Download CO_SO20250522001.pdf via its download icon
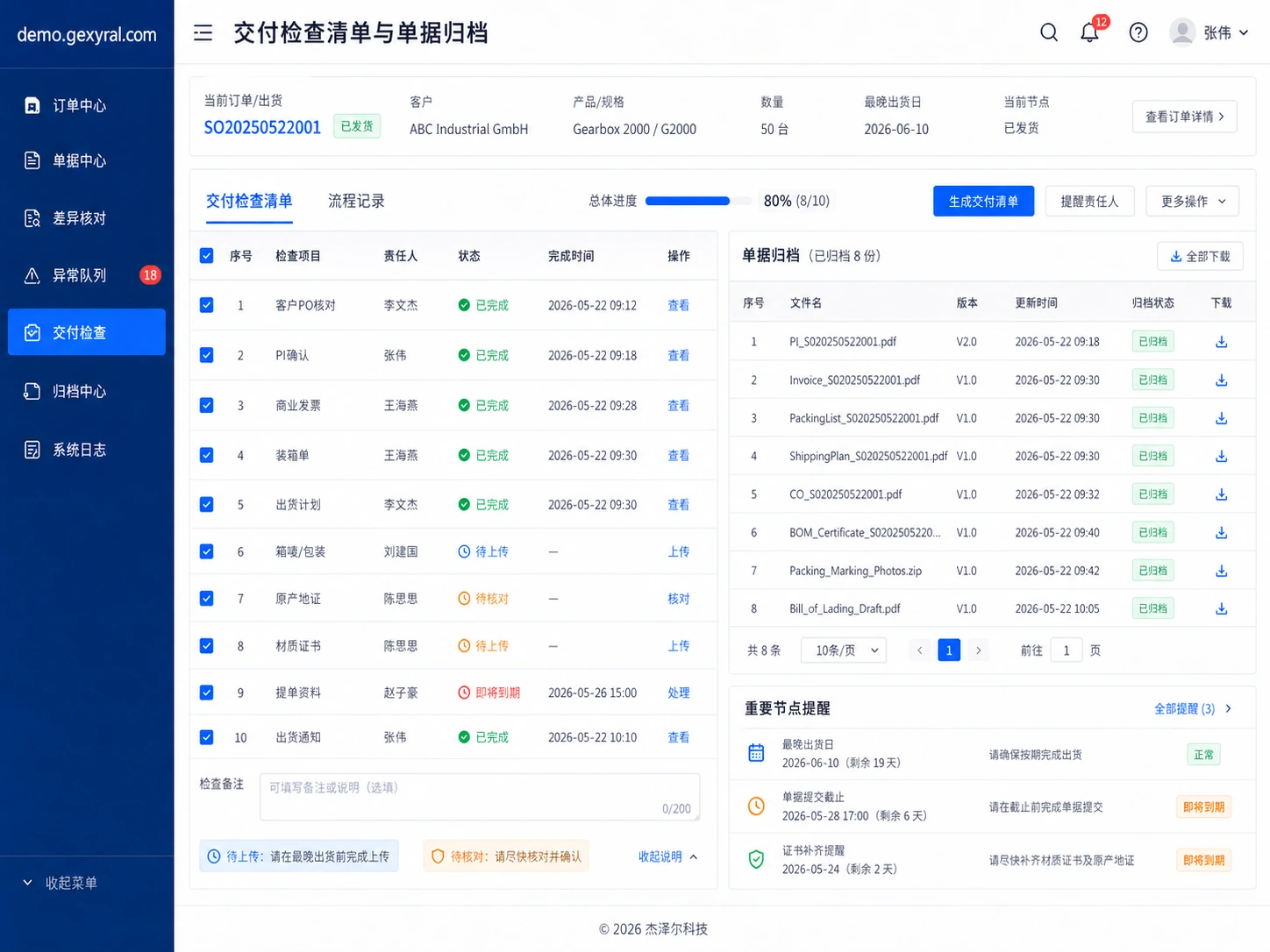Image resolution: width=1270 pixels, height=952 pixels. [x=1221, y=494]
